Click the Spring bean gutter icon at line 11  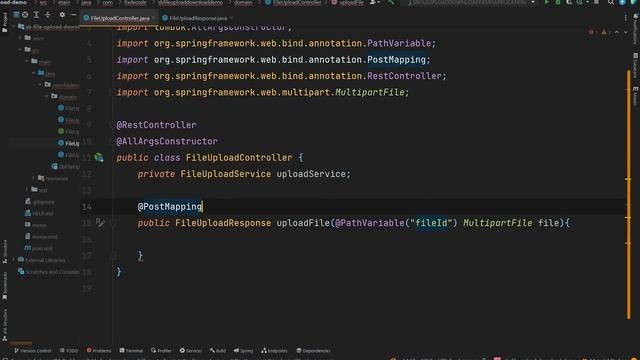[99, 158]
